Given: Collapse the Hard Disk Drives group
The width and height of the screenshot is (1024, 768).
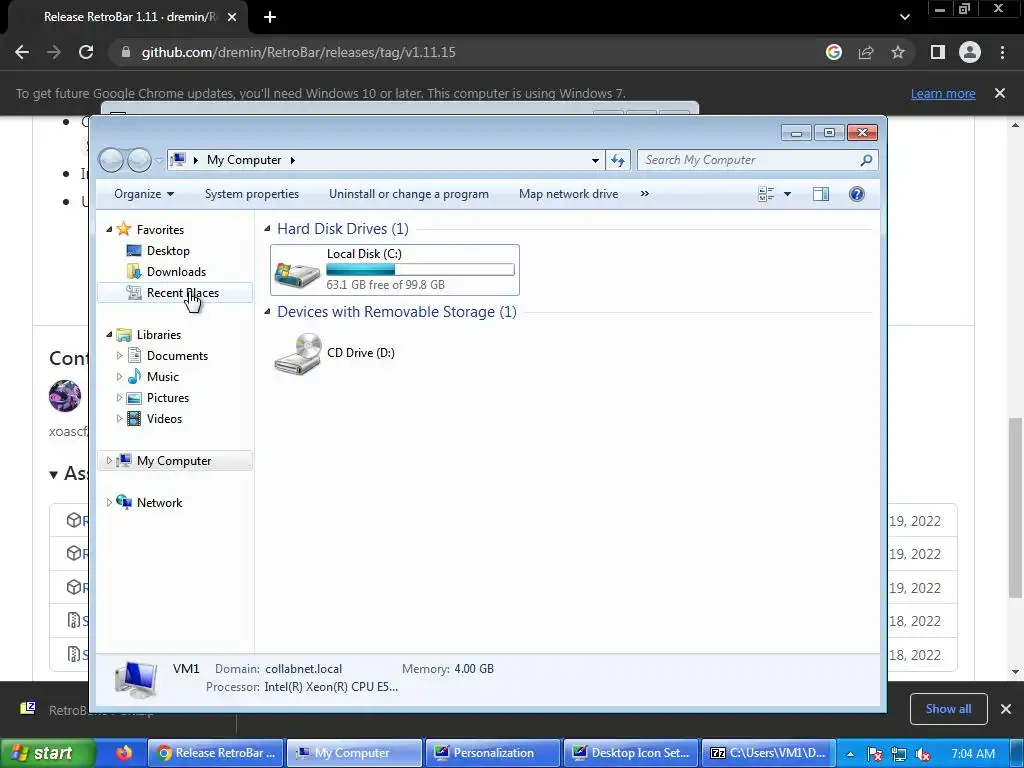Looking at the screenshot, I should coord(267,229).
